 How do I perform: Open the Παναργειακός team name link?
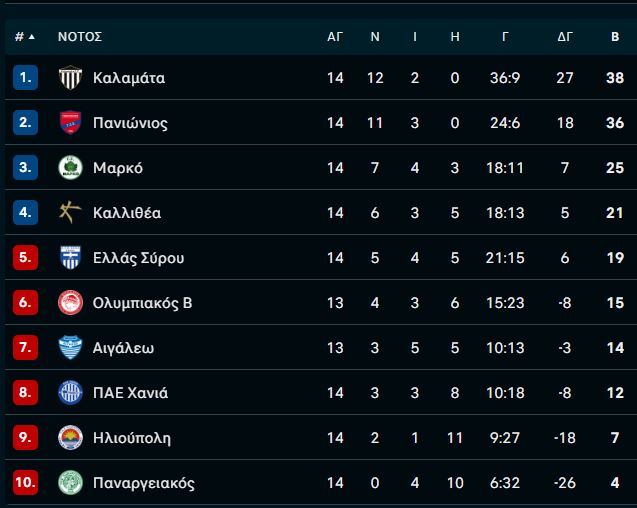(143, 483)
